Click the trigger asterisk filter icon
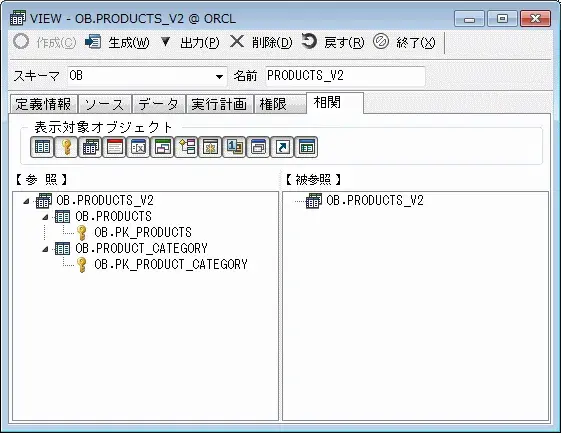This screenshot has width=561, height=433. click(210, 147)
